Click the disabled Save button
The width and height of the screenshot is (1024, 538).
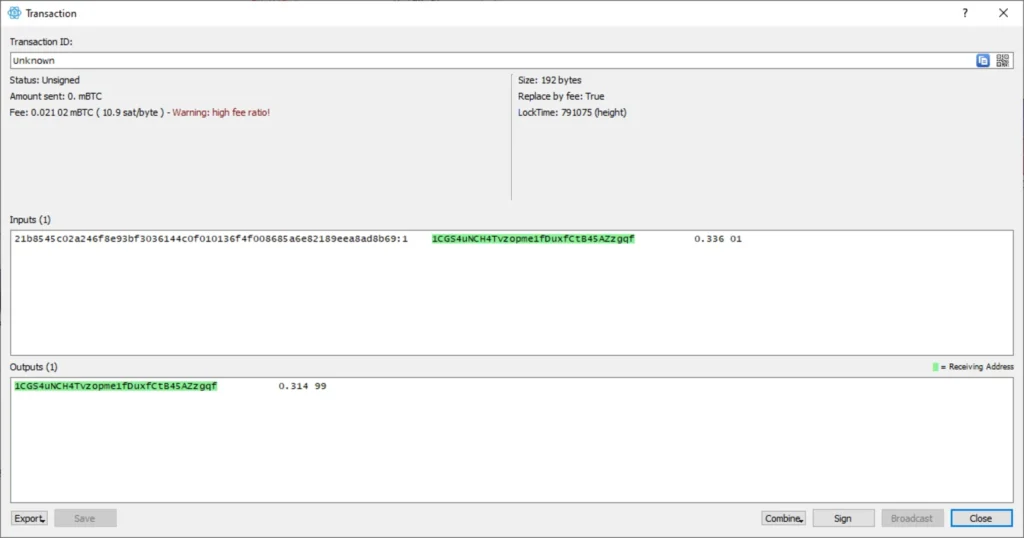(85, 518)
